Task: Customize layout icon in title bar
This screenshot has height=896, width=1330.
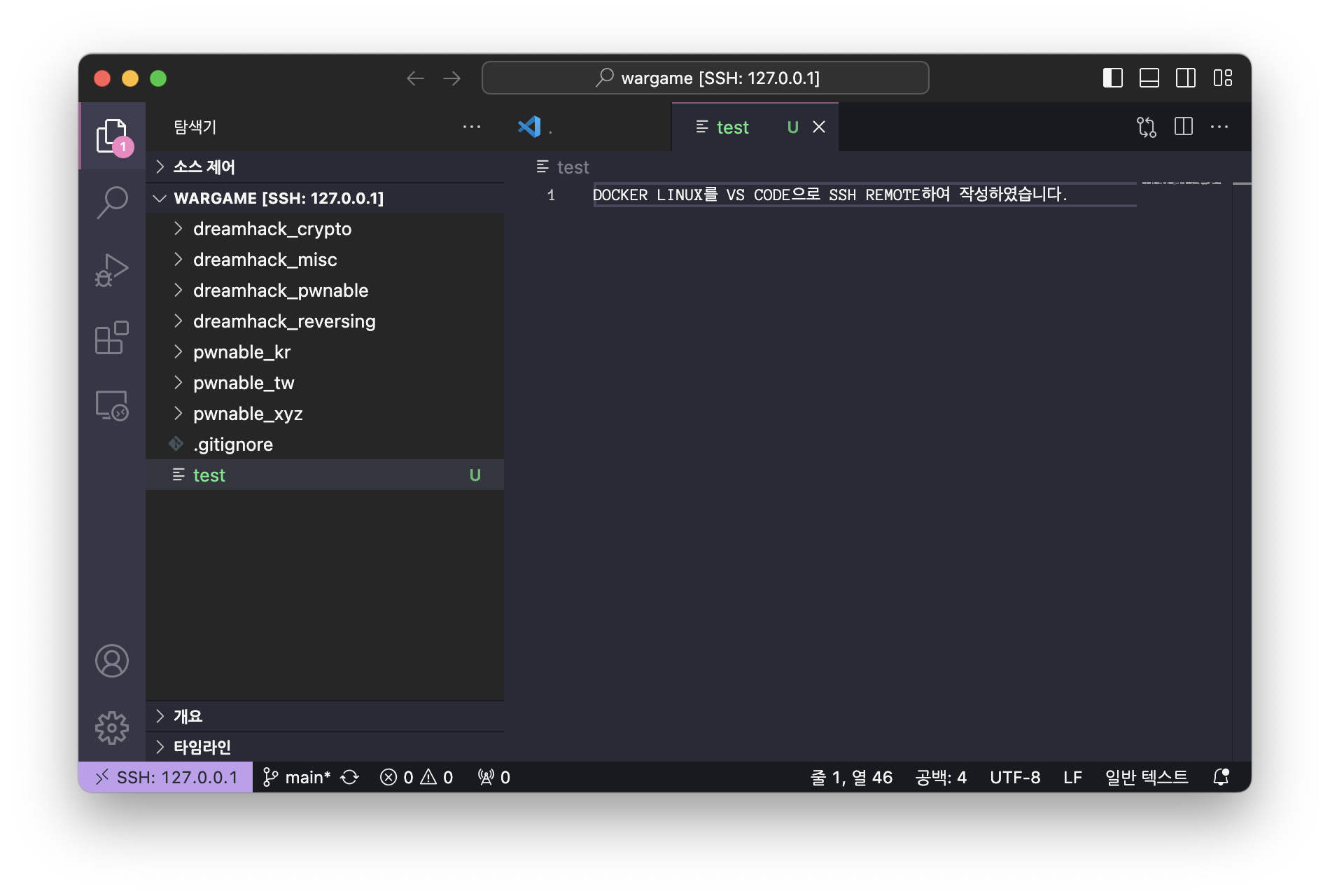Action: pyautogui.click(x=1223, y=78)
